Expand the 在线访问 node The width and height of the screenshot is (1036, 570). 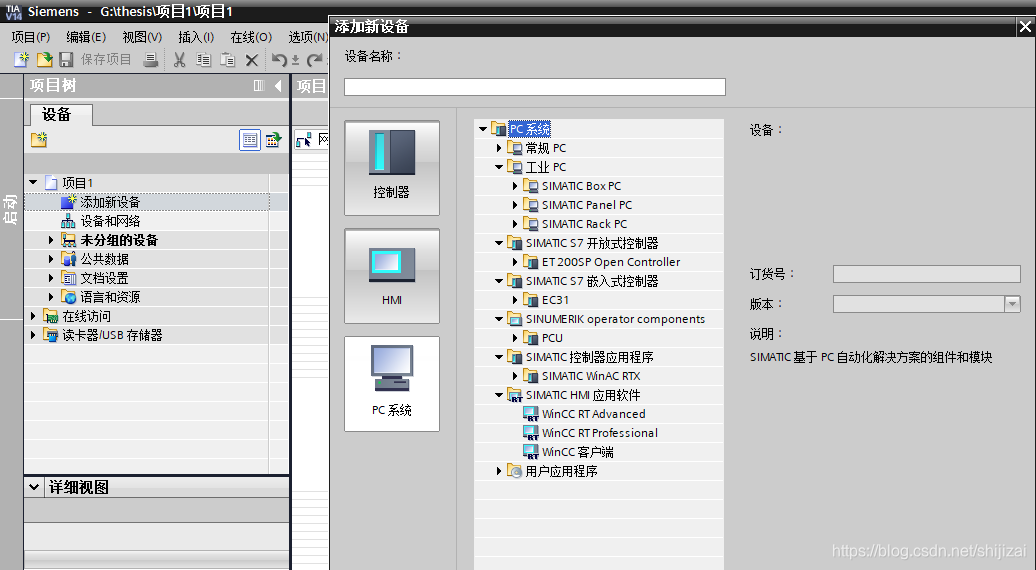[33, 316]
